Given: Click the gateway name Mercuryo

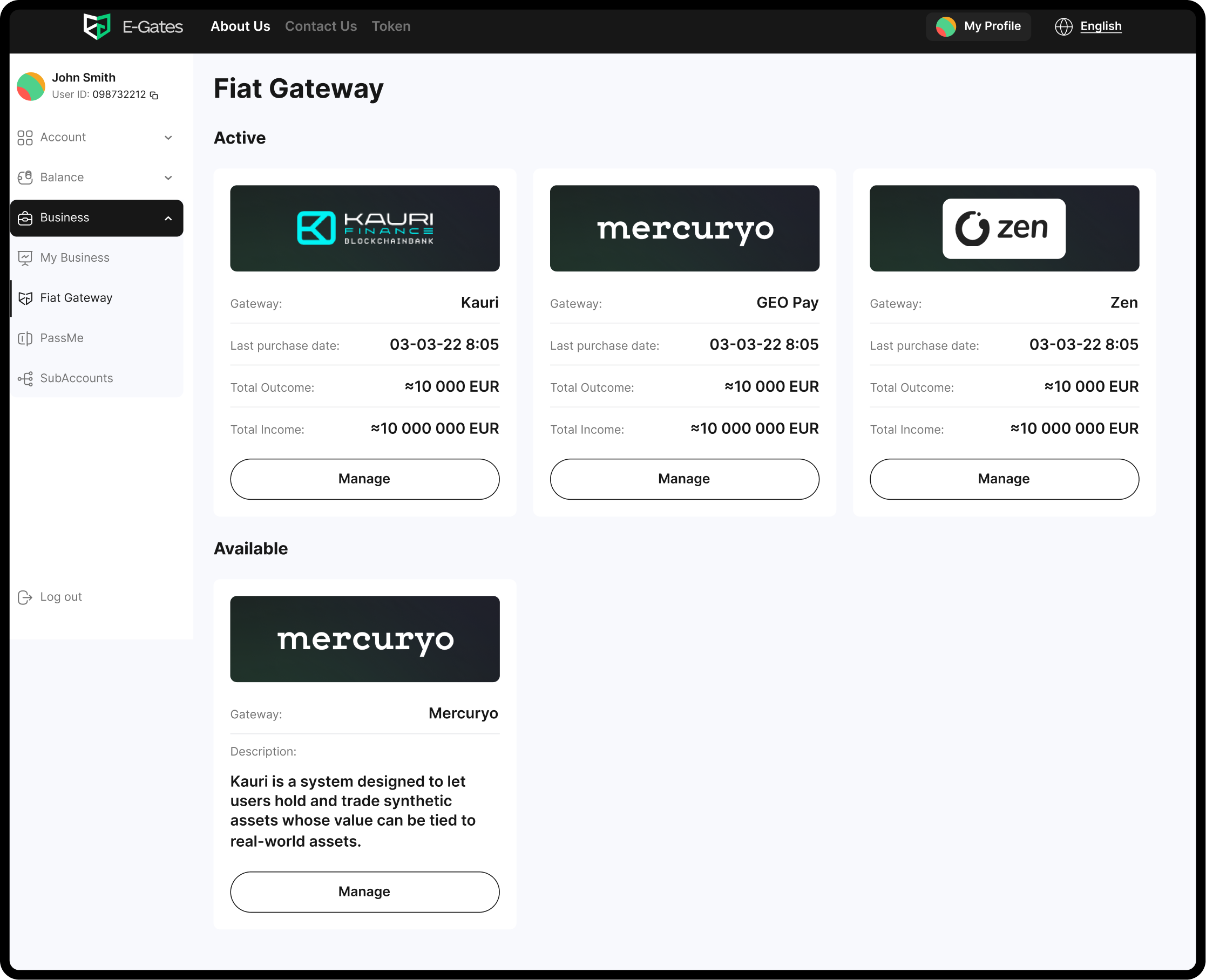Looking at the screenshot, I should (x=463, y=713).
